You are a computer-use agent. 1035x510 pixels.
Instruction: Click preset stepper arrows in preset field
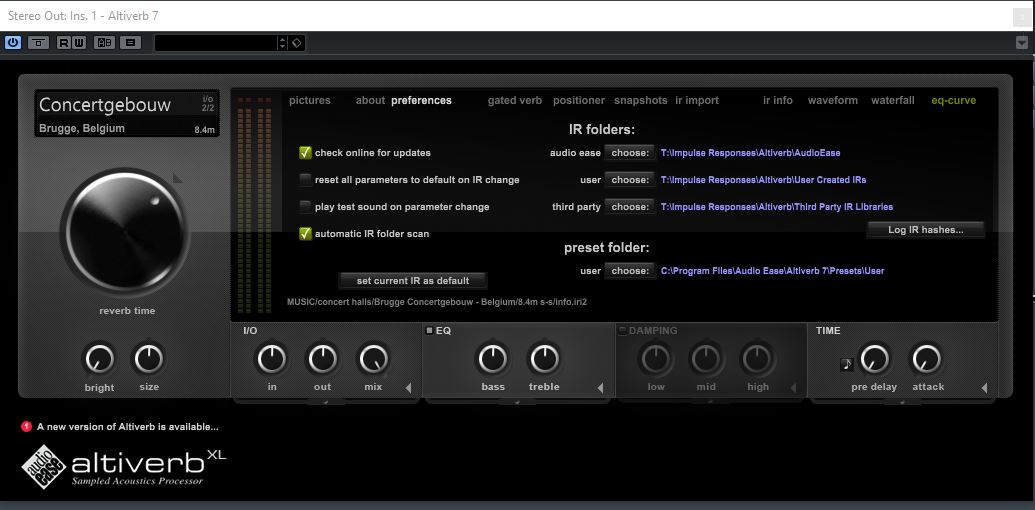283,43
